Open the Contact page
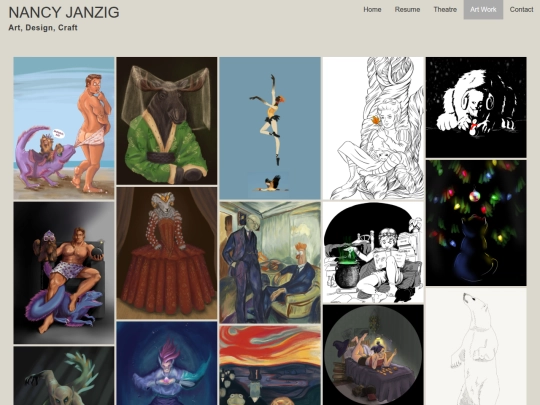The height and width of the screenshot is (405, 540). point(521,9)
